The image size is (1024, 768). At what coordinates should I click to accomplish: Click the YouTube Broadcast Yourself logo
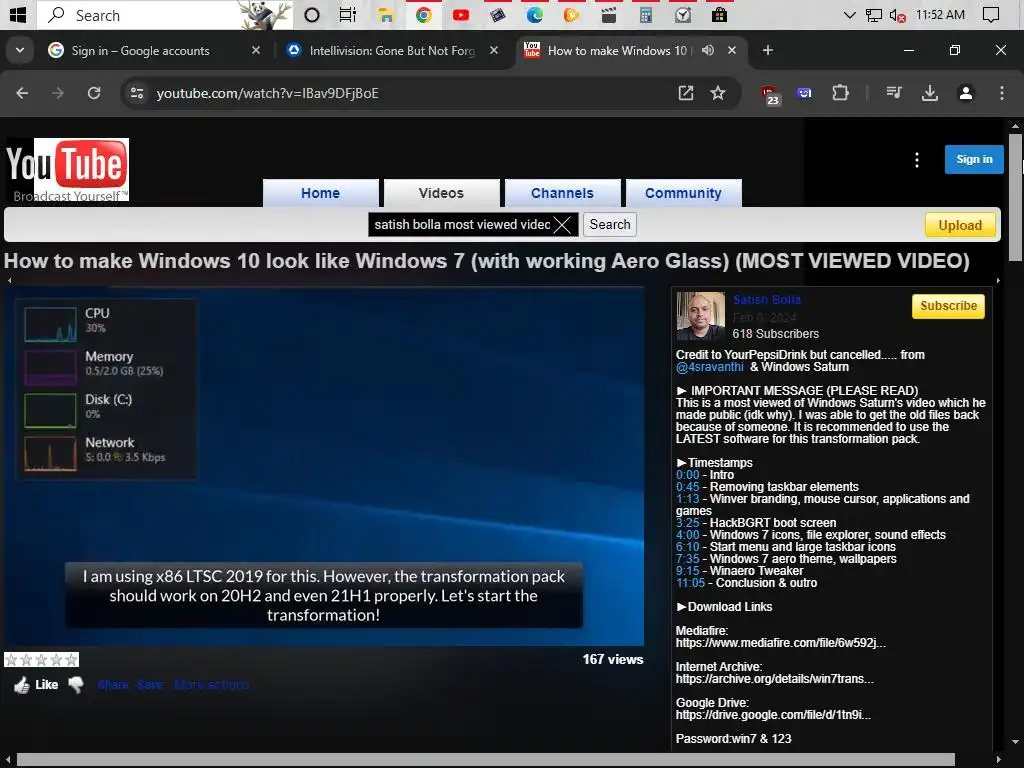67,170
